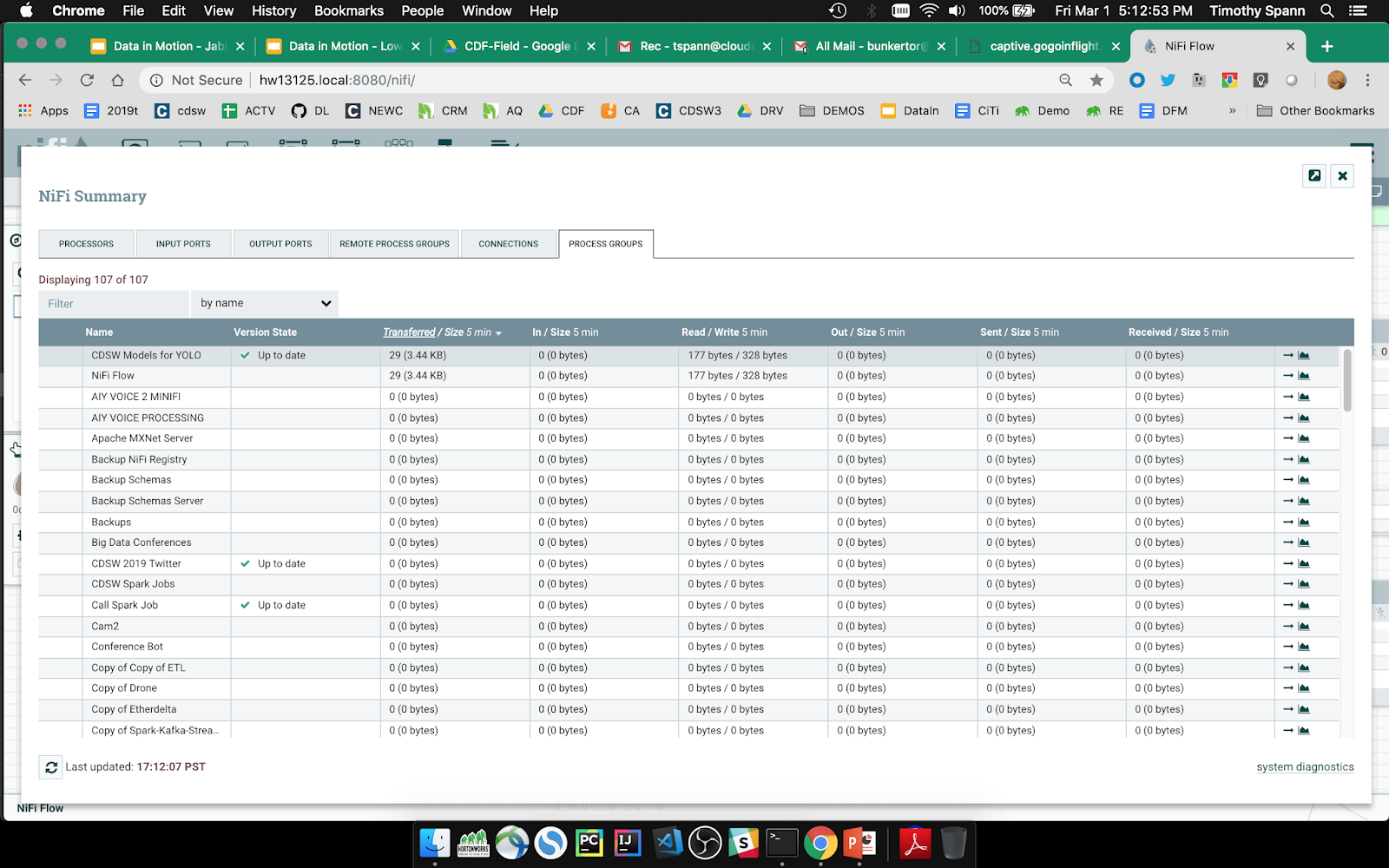This screenshot has height=868, width=1389.
Task: Refresh the NiFi Summary table
Action: coord(51,767)
